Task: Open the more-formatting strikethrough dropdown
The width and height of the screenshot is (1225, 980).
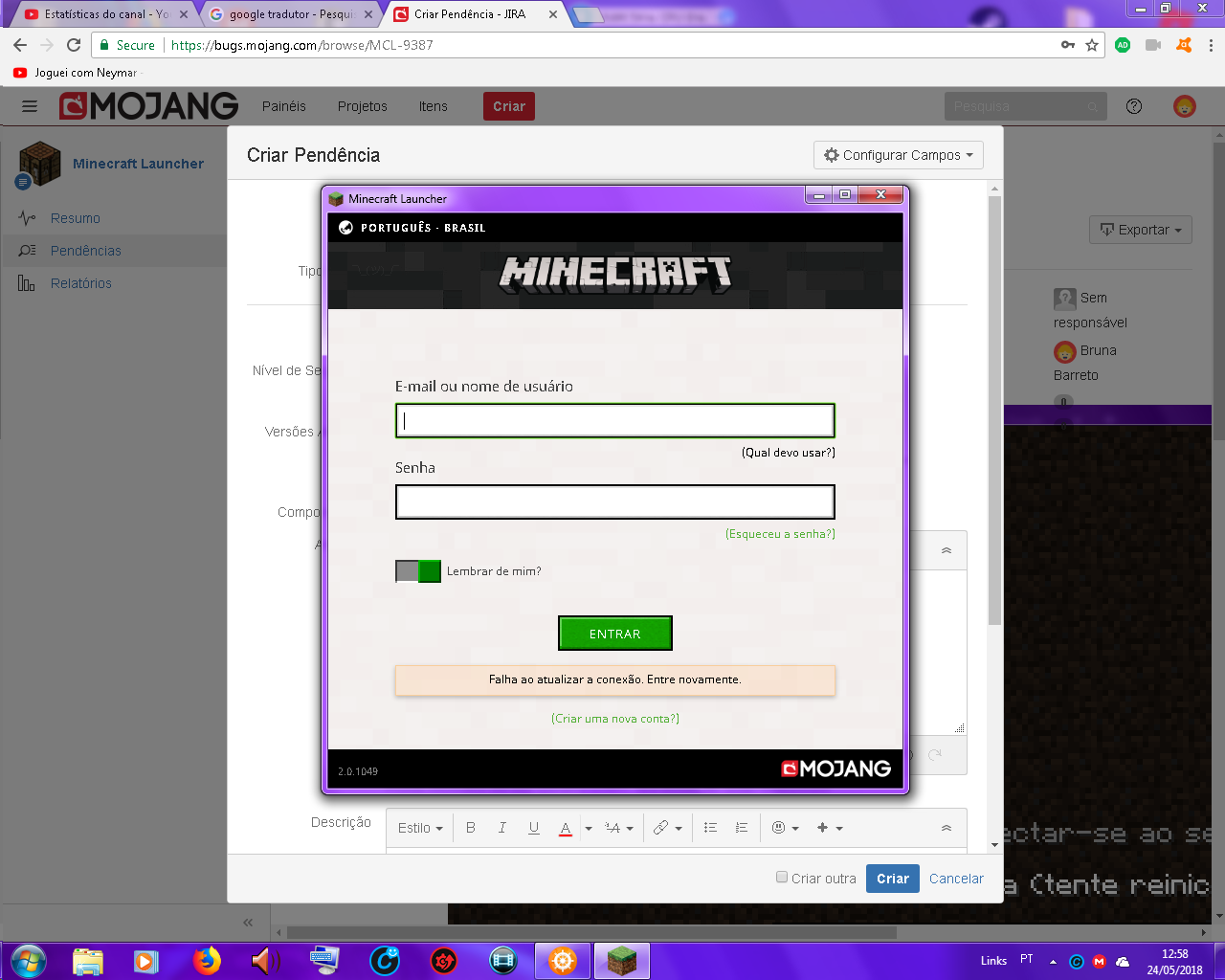Action: click(619, 828)
